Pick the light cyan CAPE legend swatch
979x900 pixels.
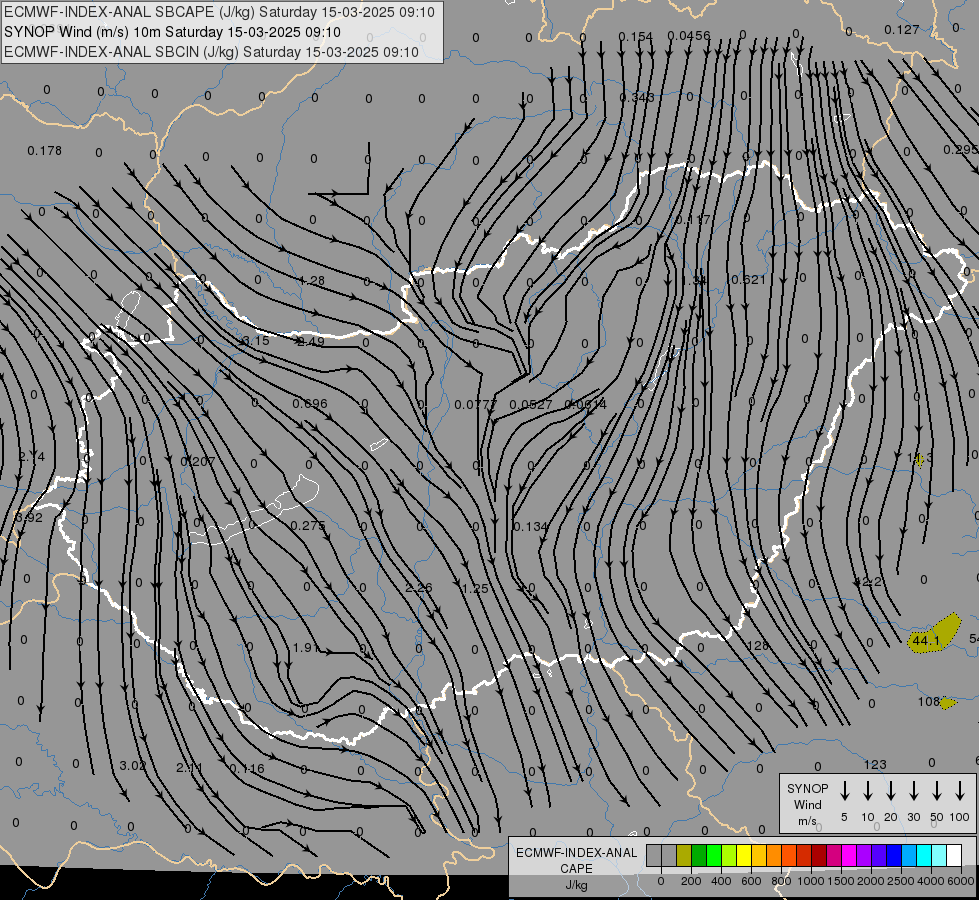point(938,856)
